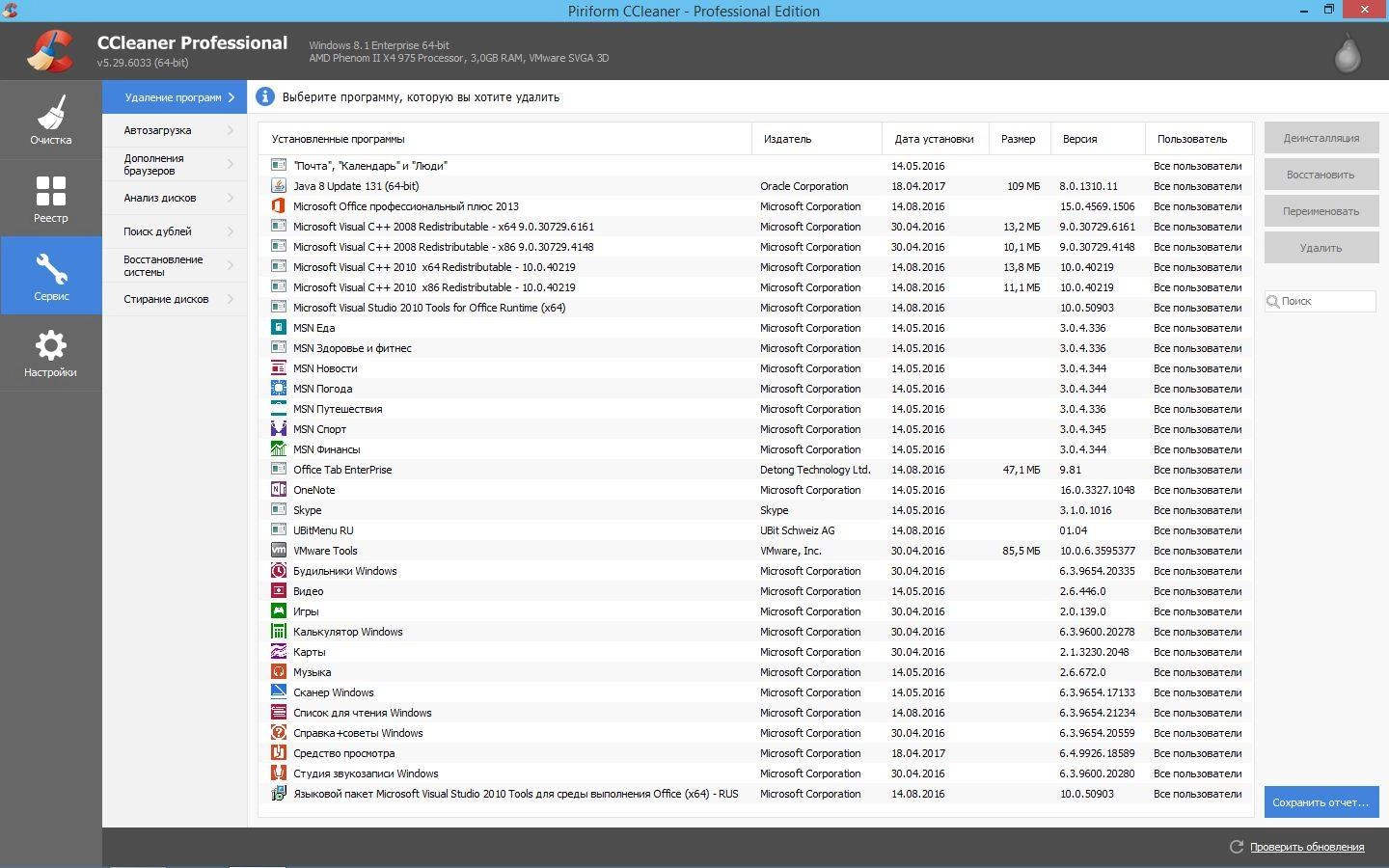This screenshot has height=868, width=1389.
Task: Open the Удаление программ tab
Action: tap(175, 97)
